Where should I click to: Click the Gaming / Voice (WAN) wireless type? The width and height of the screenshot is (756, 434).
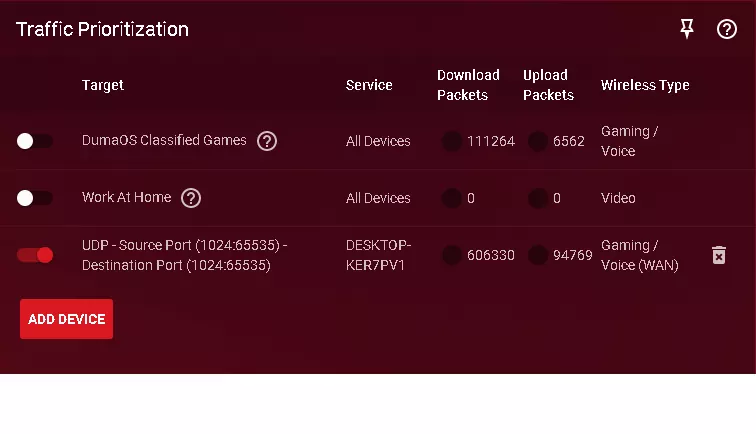pyautogui.click(x=639, y=255)
